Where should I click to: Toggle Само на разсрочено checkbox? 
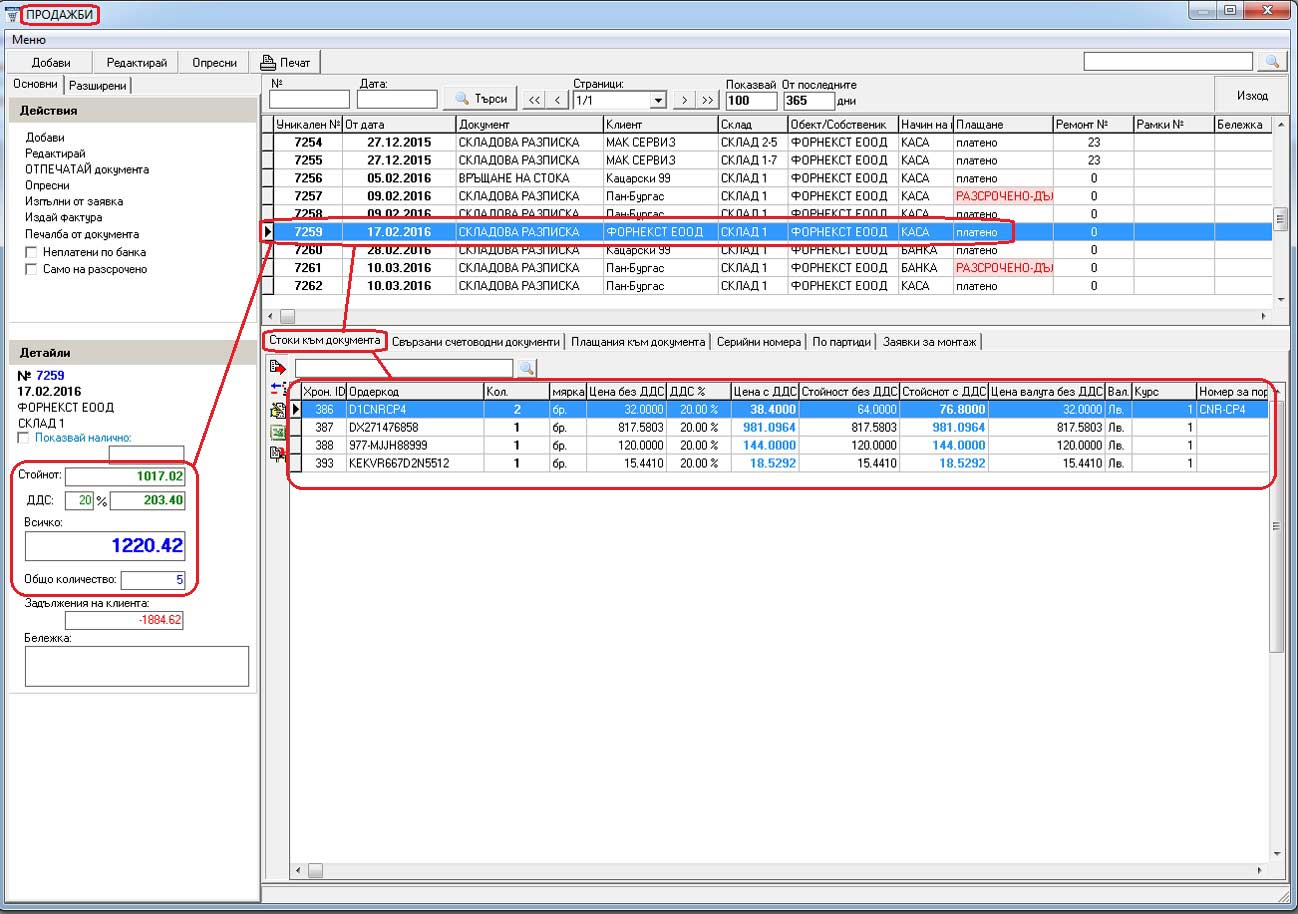(x=32, y=269)
